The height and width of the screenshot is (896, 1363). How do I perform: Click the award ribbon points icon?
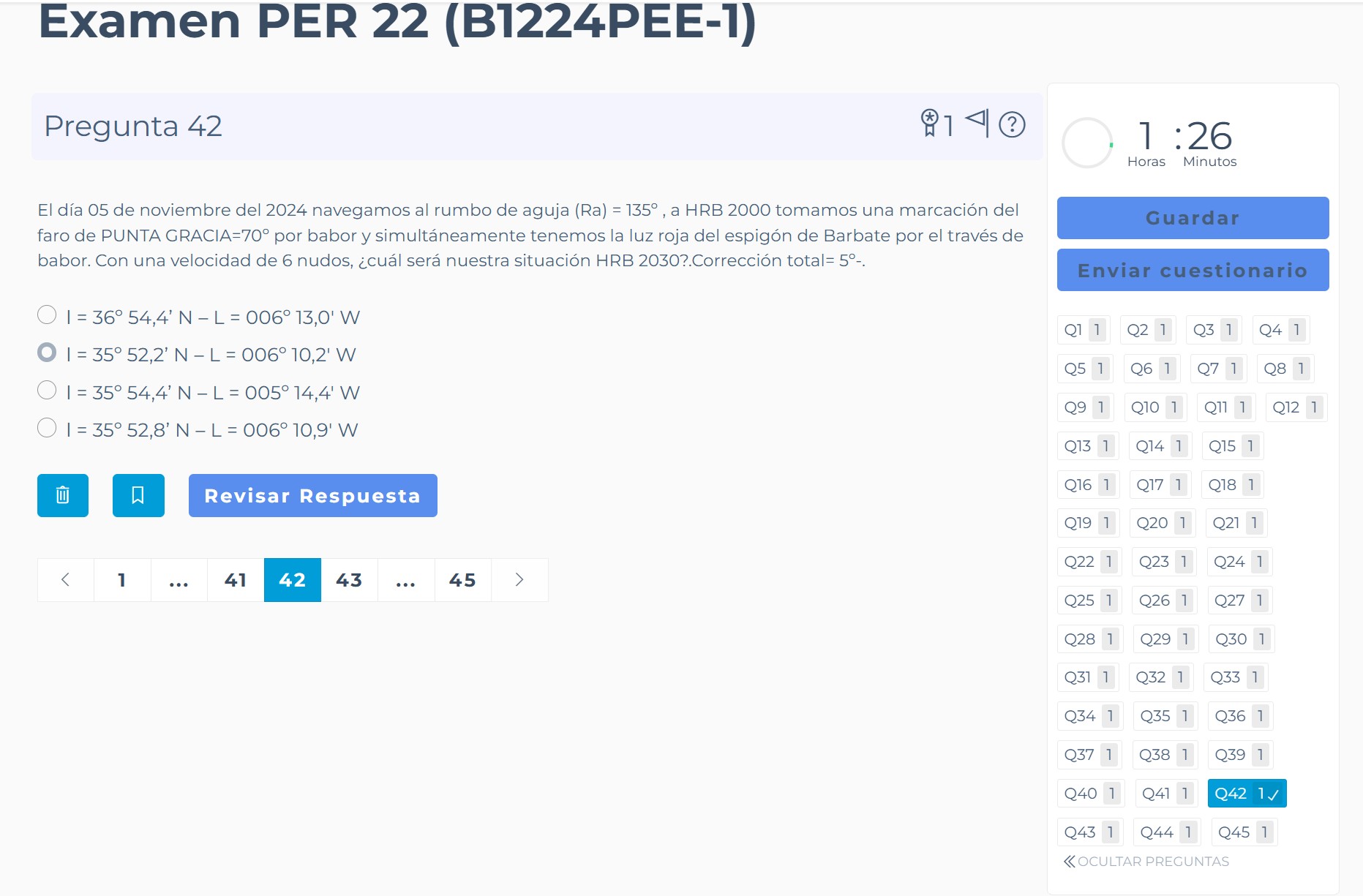[929, 123]
